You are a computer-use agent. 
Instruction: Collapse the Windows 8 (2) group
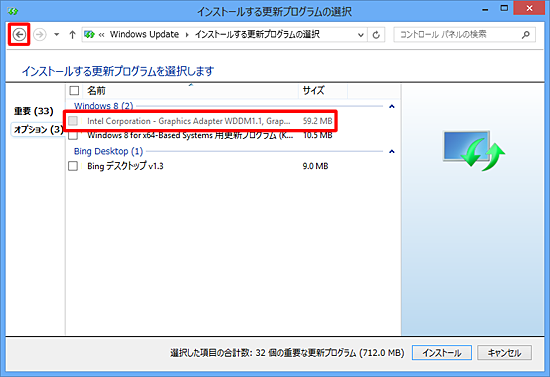pyautogui.click(x=392, y=106)
